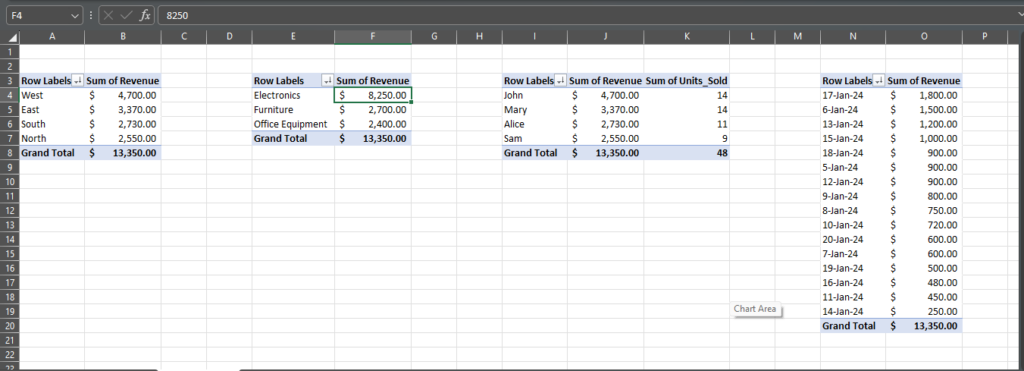Click the Office Equipment cell
The image size is (1024, 371).
tap(293, 124)
